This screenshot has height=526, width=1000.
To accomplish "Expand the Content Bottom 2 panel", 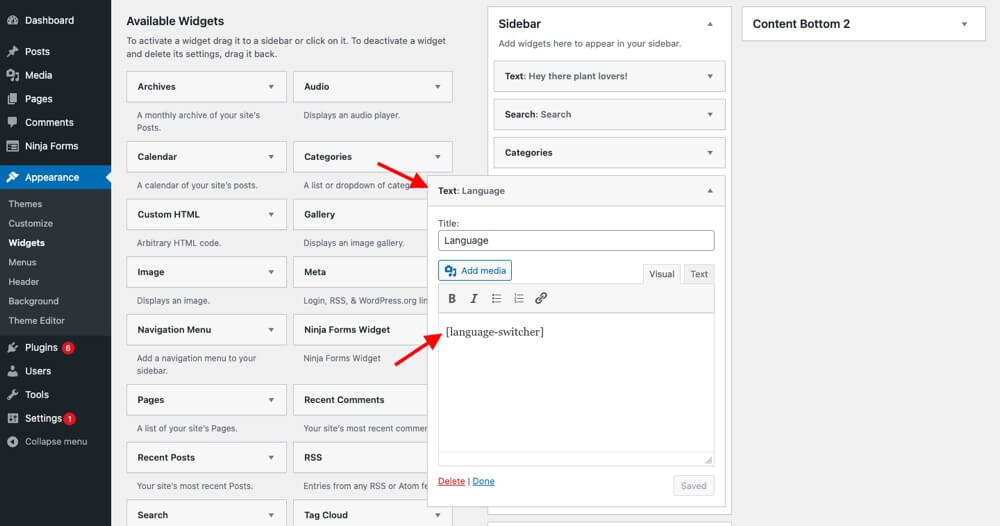I will pos(964,24).
